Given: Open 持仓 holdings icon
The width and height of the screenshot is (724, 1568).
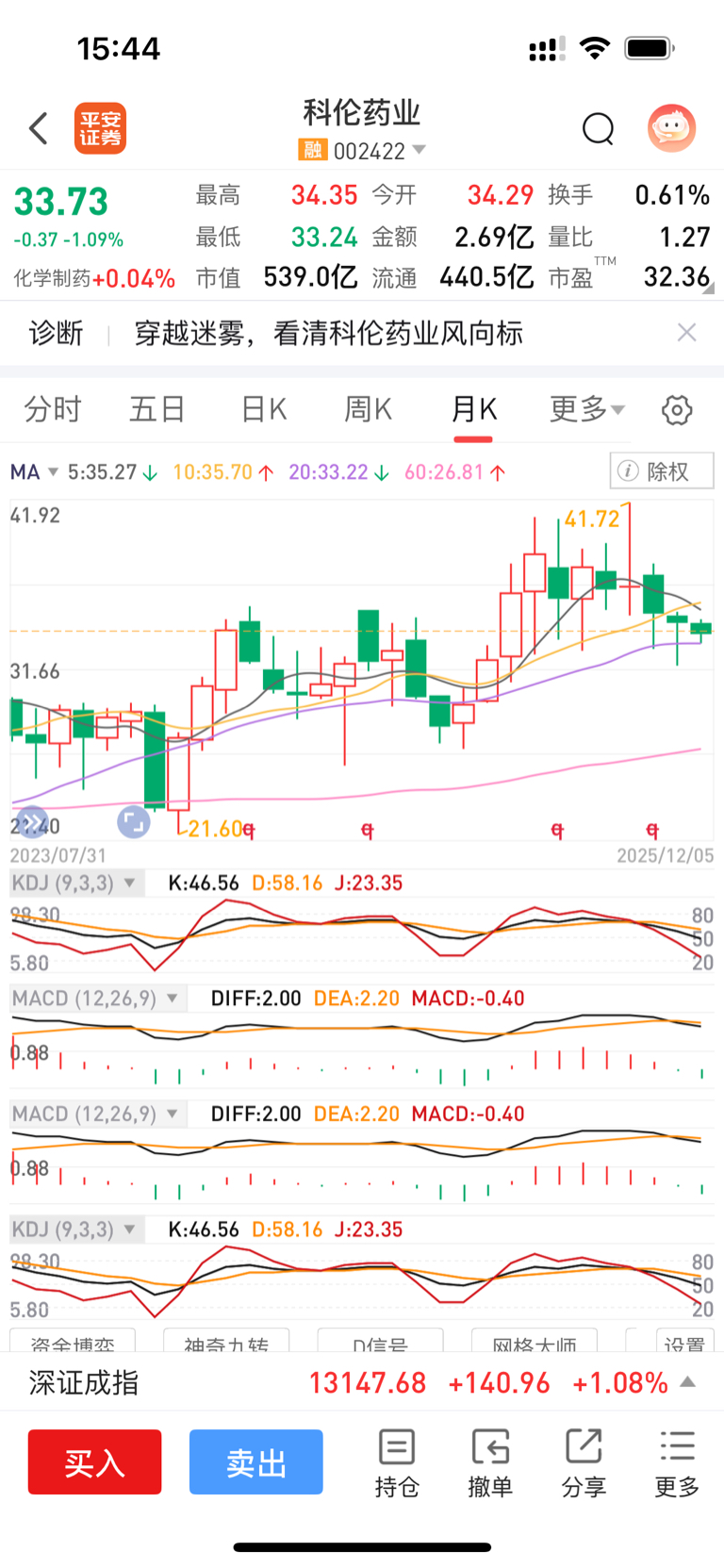Looking at the screenshot, I should (x=397, y=1463).
